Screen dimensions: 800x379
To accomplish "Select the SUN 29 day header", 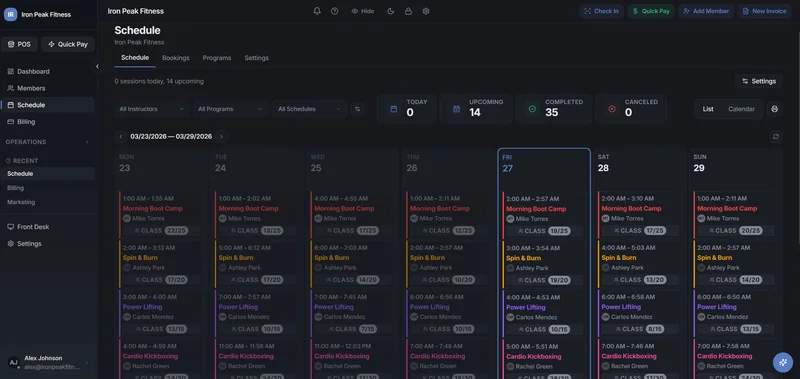I will (x=735, y=163).
